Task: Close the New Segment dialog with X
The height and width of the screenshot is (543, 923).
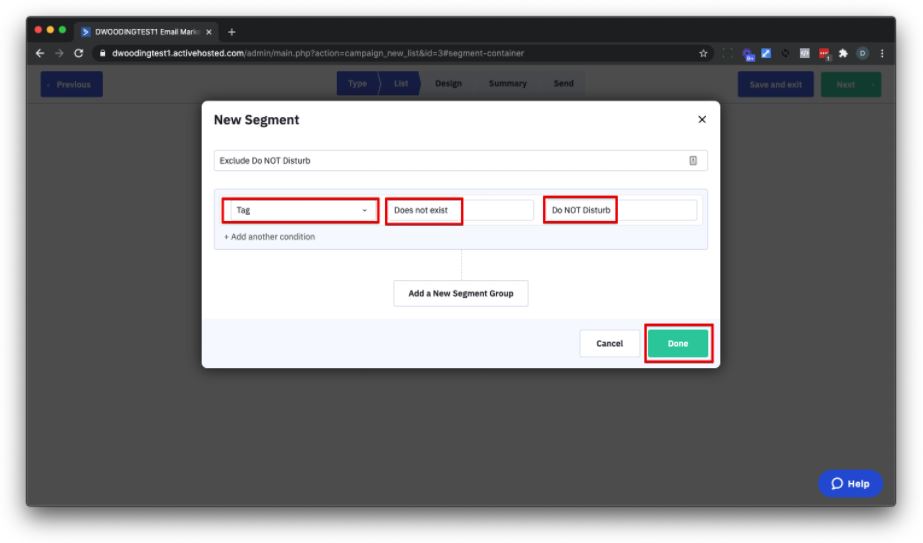Action: pyautogui.click(x=701, y=120)
